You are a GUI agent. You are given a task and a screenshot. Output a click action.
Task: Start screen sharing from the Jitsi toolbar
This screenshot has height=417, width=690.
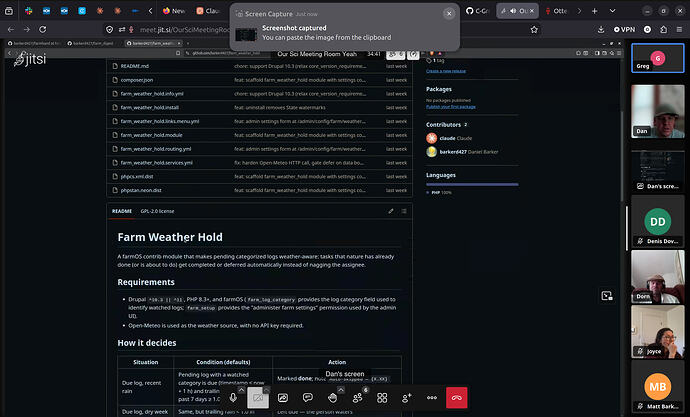pyautogui.click(x=283, y=398)
